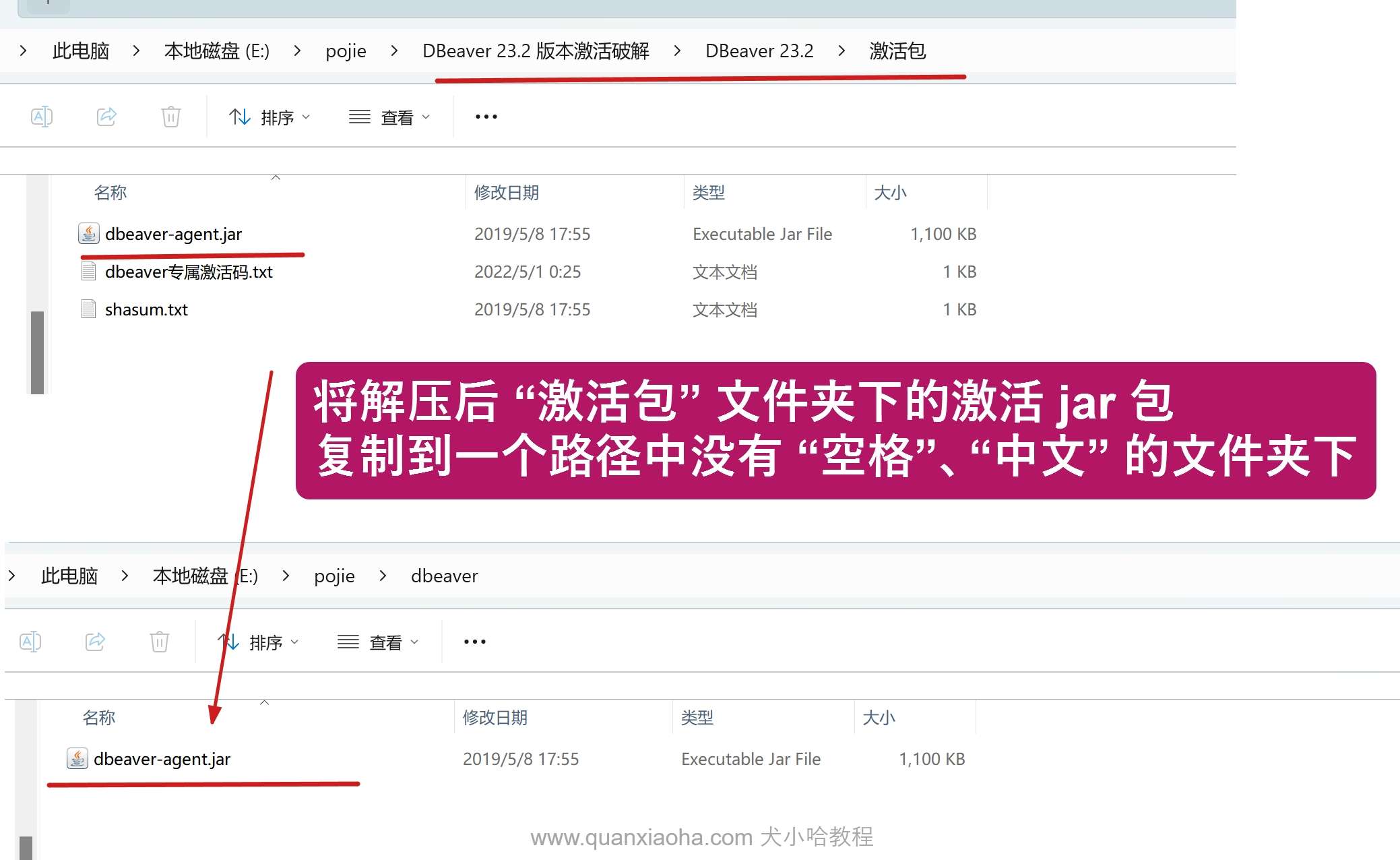Click the share icon in the dbeaver window toolbar
1400x860 pixels.
pos(95,642)
